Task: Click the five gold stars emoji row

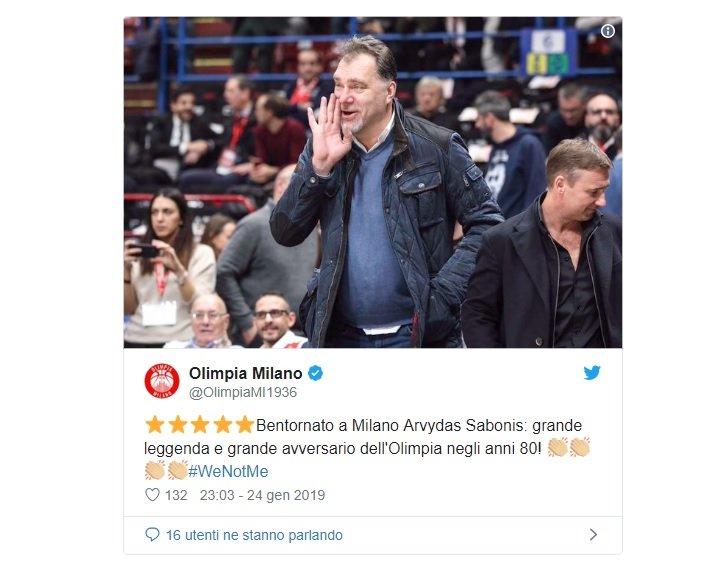Action: [199, 425]
